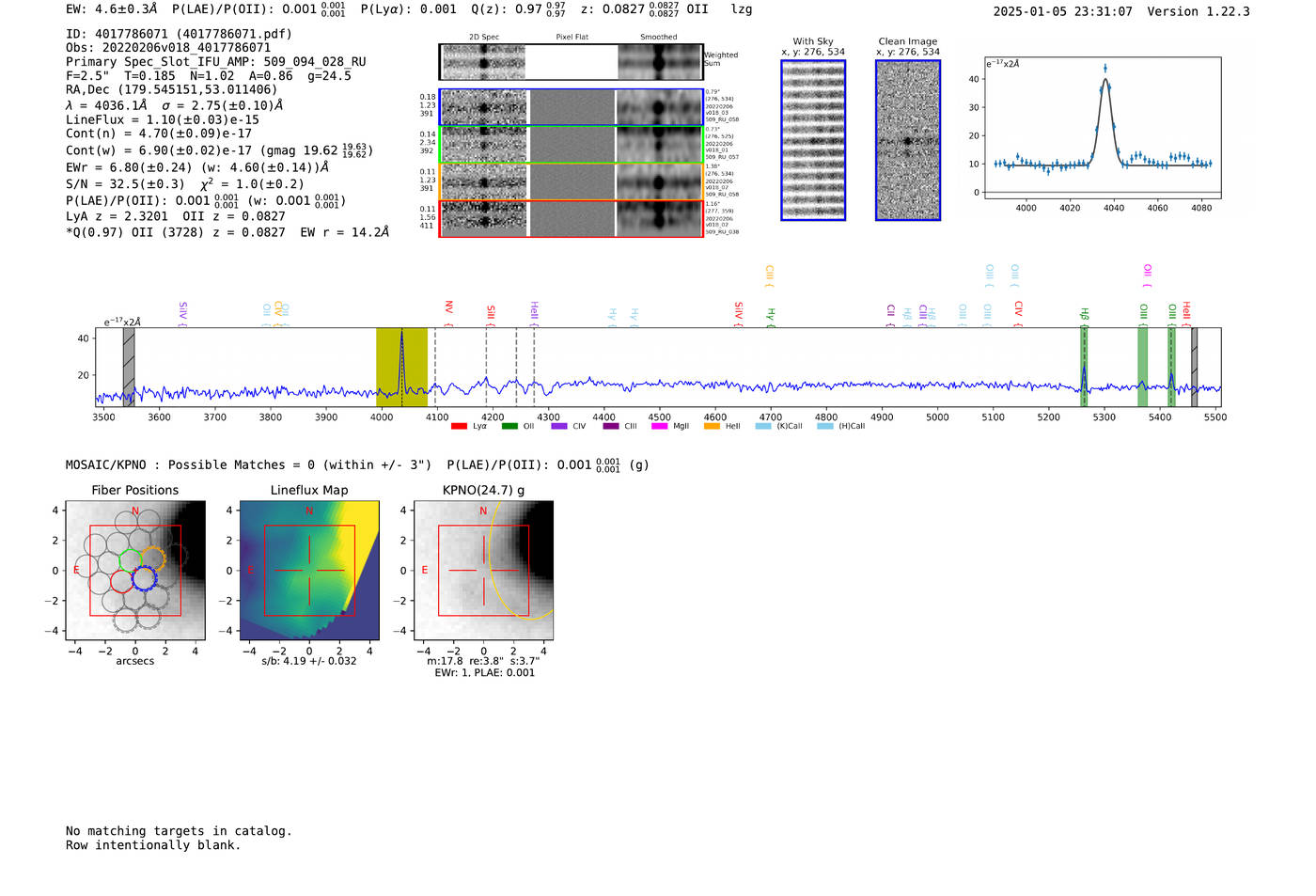
Task: Click the blue fiber circle in Fiber Positions
Action: pos(144,578)
